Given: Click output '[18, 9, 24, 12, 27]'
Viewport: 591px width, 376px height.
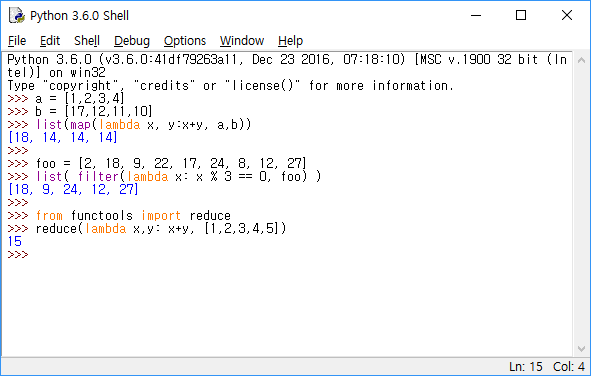Looking at the screenshot, I should click(73, 189).
